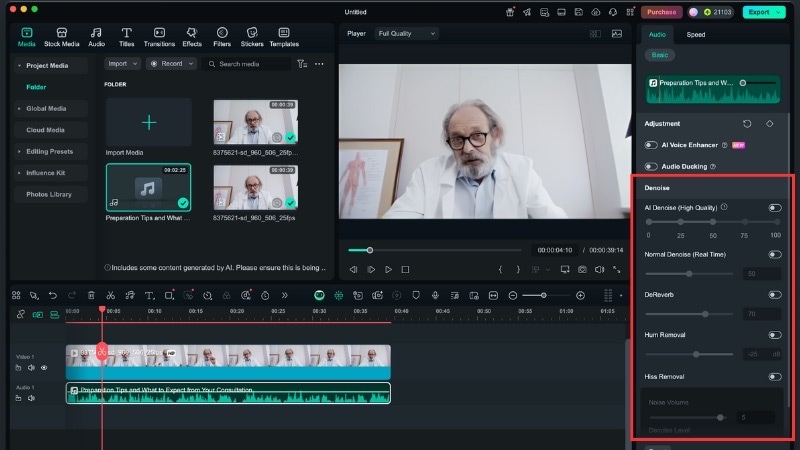800x450 pixels.
Task: Open the media filter sort icon
Action: click(x=302, y=64)
